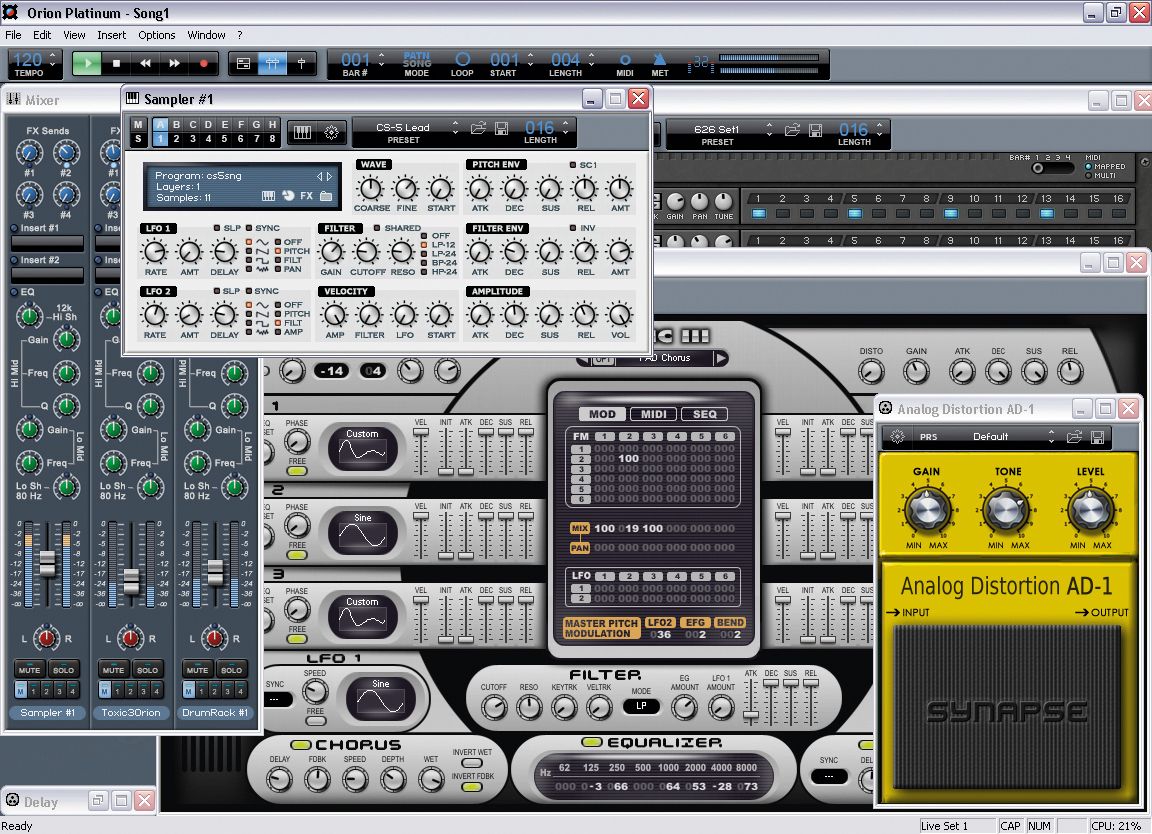
Task: Click the load preset folder icon in Sampler
Action: tap(478, 128)
